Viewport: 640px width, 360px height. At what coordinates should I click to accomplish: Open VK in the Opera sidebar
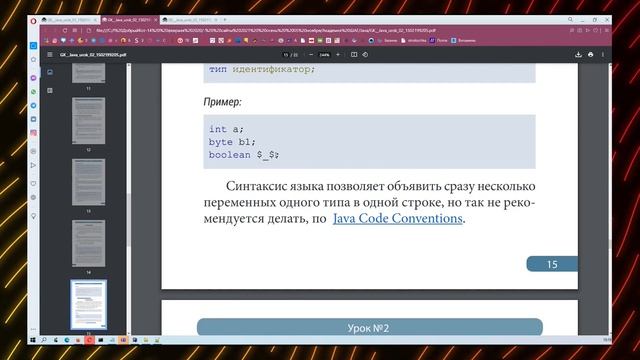click(x=33, y=119)
